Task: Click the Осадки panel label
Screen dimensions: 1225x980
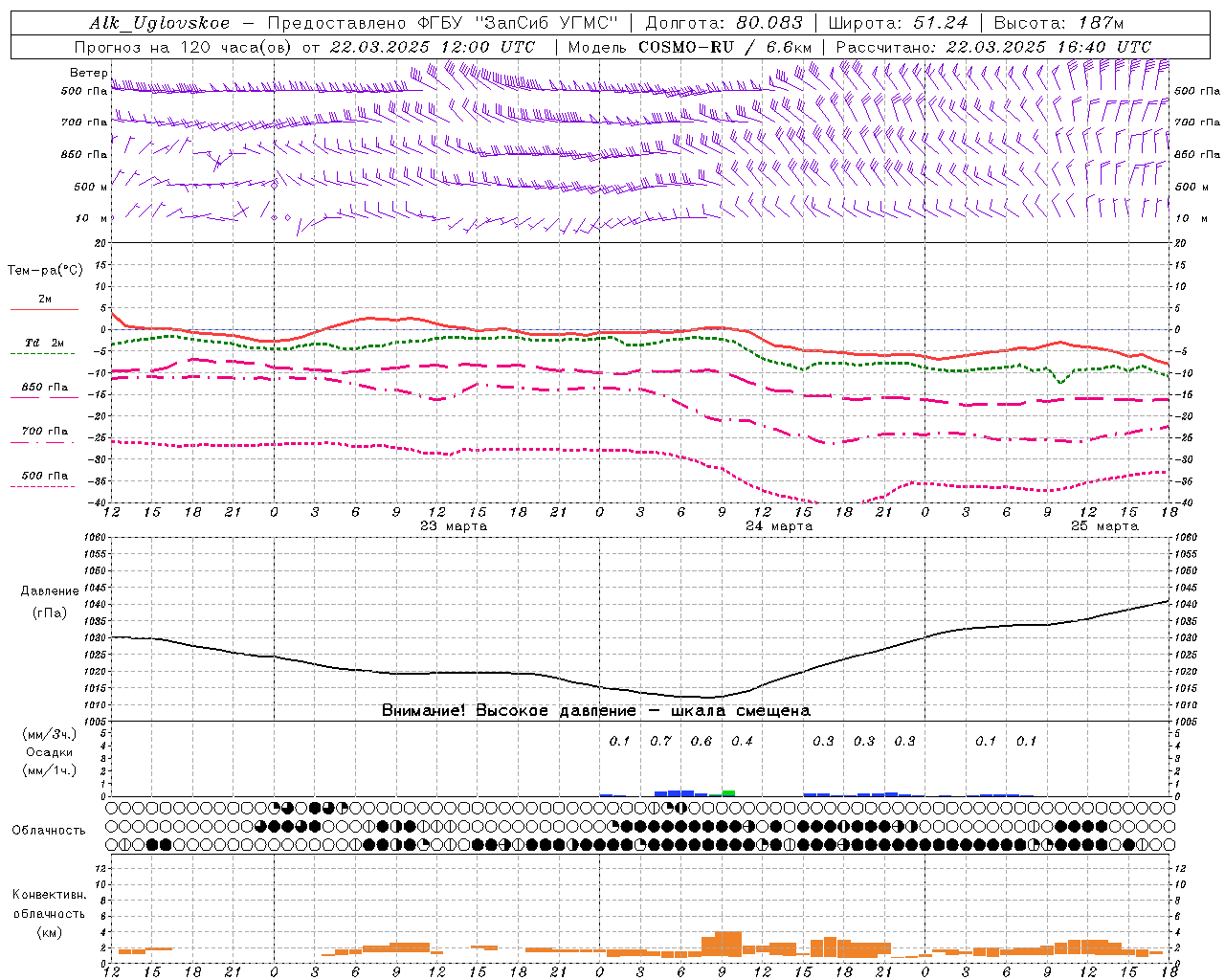Action: pos(49,752)
